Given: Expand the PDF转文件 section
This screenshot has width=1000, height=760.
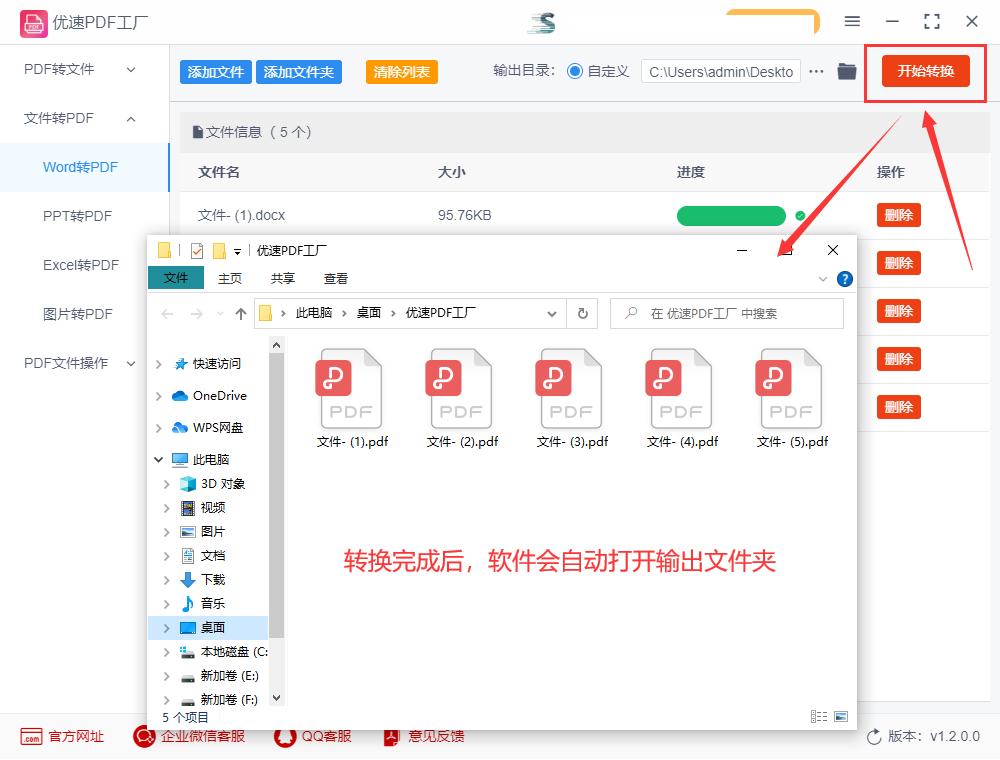Looking at the screenshot, I should pos(128,70).
